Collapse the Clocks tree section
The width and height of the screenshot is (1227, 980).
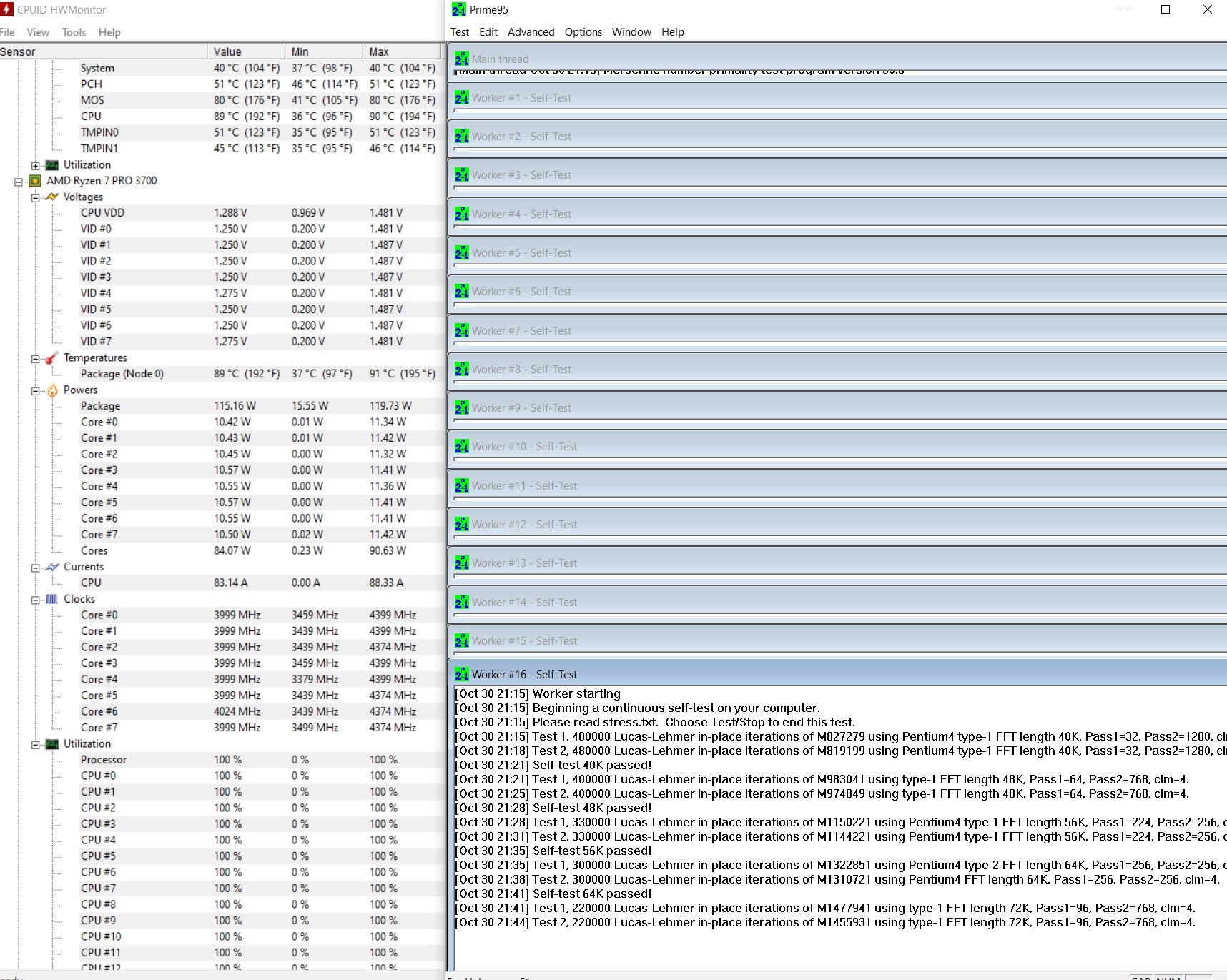coord(35,600)
